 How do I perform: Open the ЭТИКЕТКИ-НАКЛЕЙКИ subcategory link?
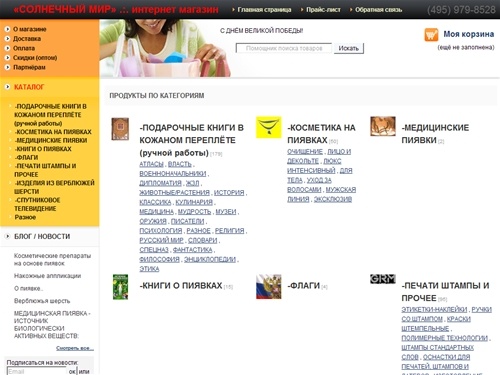click(x=434, y=309)
